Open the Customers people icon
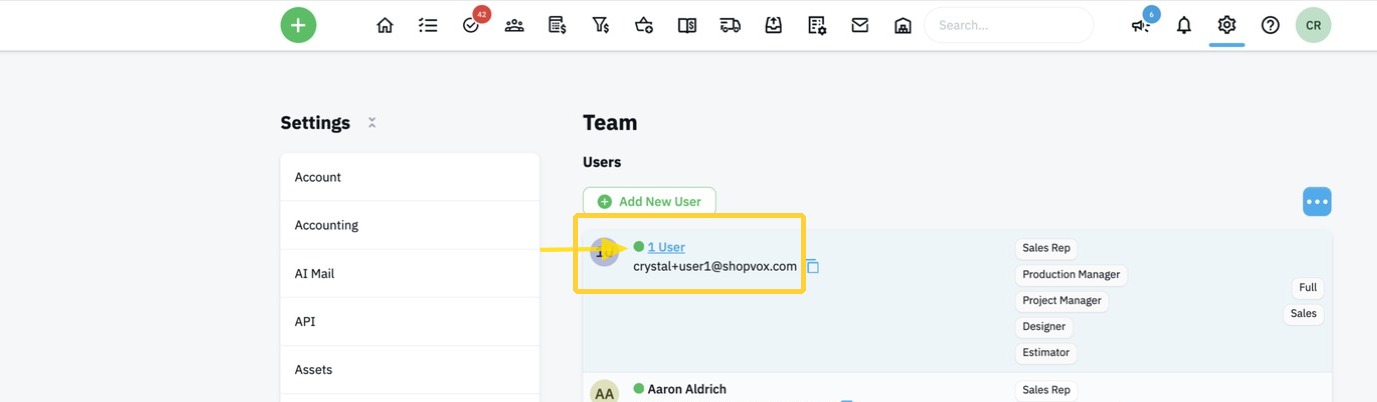This screenshot has width=1377, height=402. coord(515,26)
